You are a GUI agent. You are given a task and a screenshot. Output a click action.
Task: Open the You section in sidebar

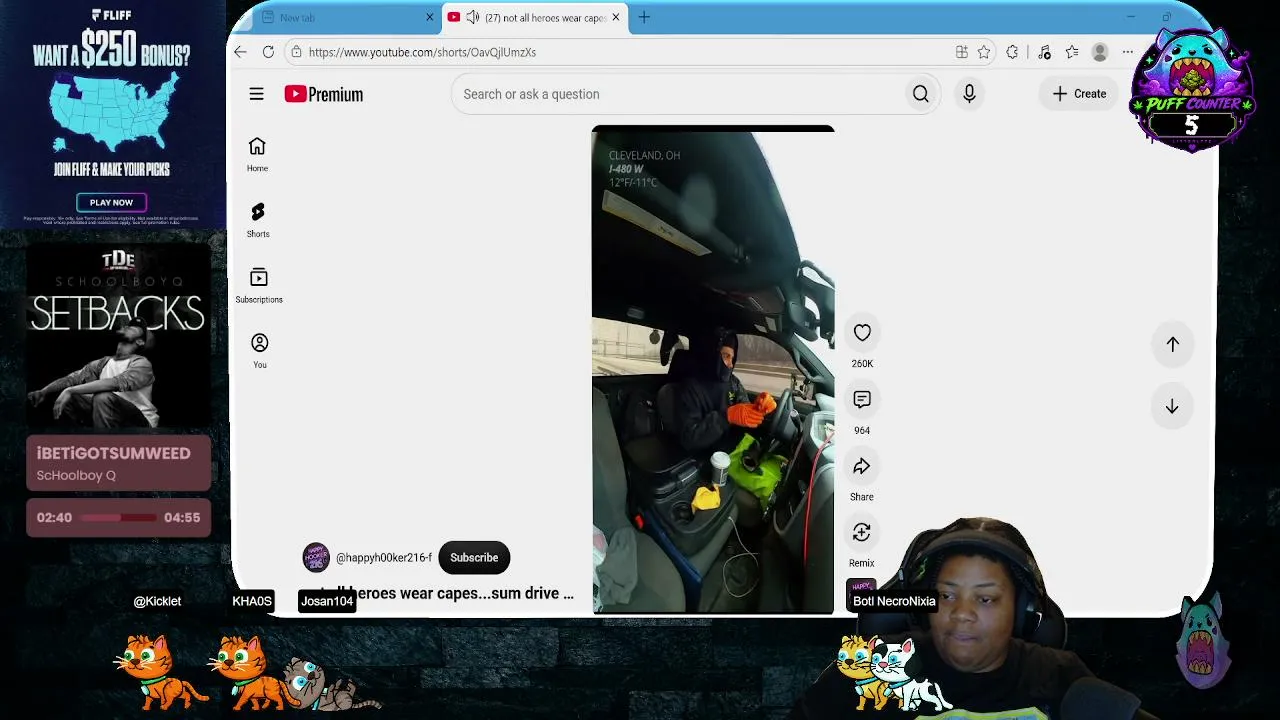259,351
